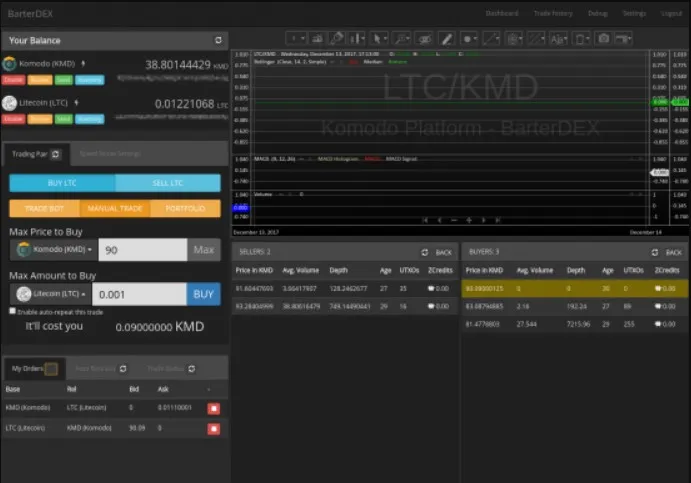This screenshot has width=691, height=483.
Task: Click the Max button for price
Action: [x=204, y=250]
